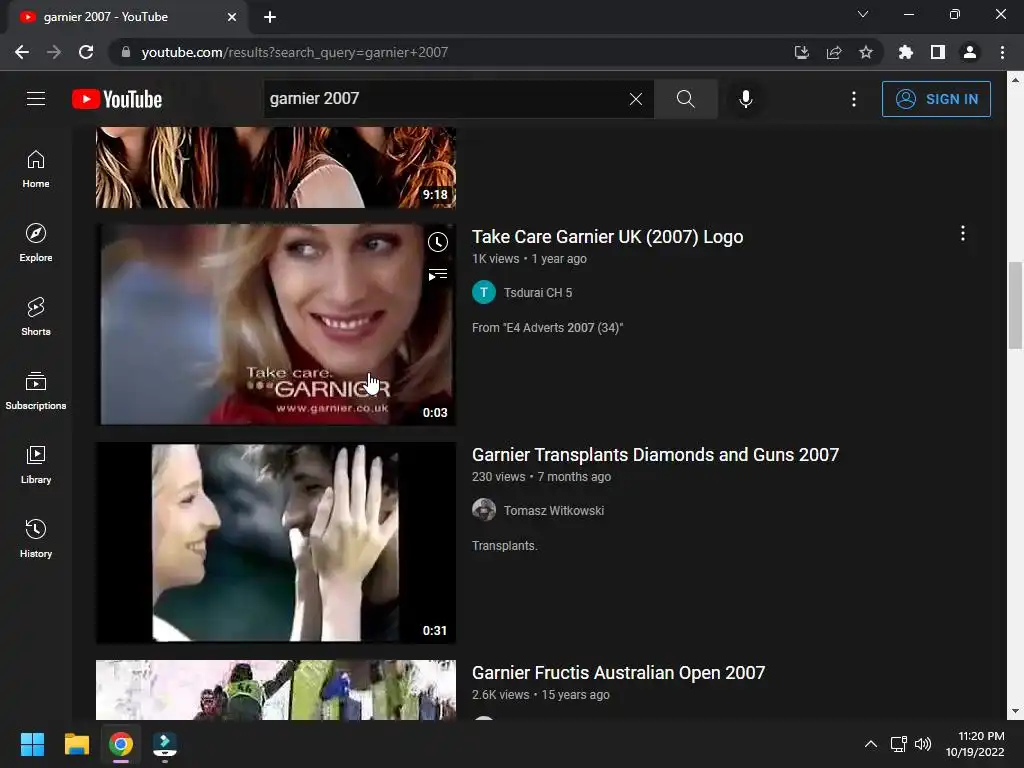This screenshot has height=768, width=1024.
Task: Click the browser Back arrow
Action: click(22, 52)
